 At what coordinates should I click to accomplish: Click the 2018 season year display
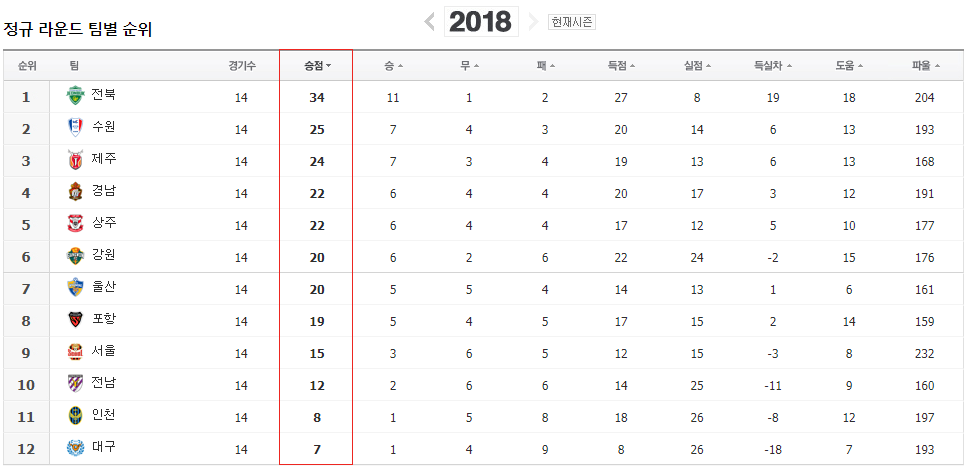click(x=481, y=22)
